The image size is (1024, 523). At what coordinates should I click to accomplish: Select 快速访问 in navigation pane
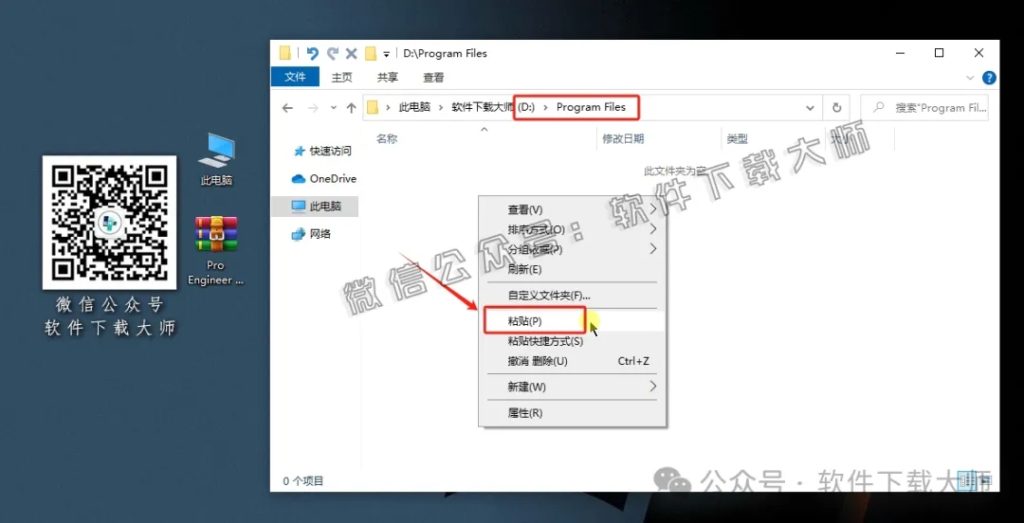[x=323, y=151]
